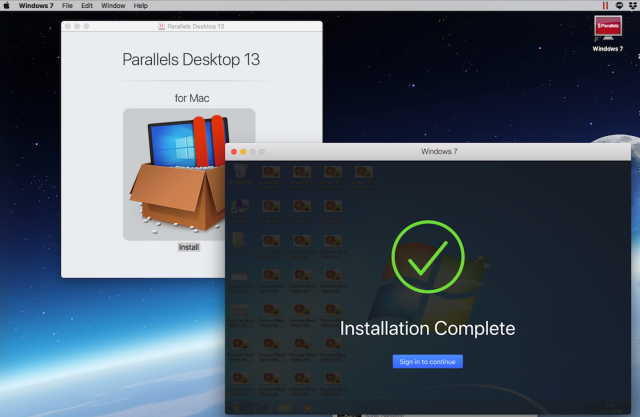Select the Recycle Bin icon in Windows desktop
This screenshot has width=640, height=417.
[x=240, y=175]
